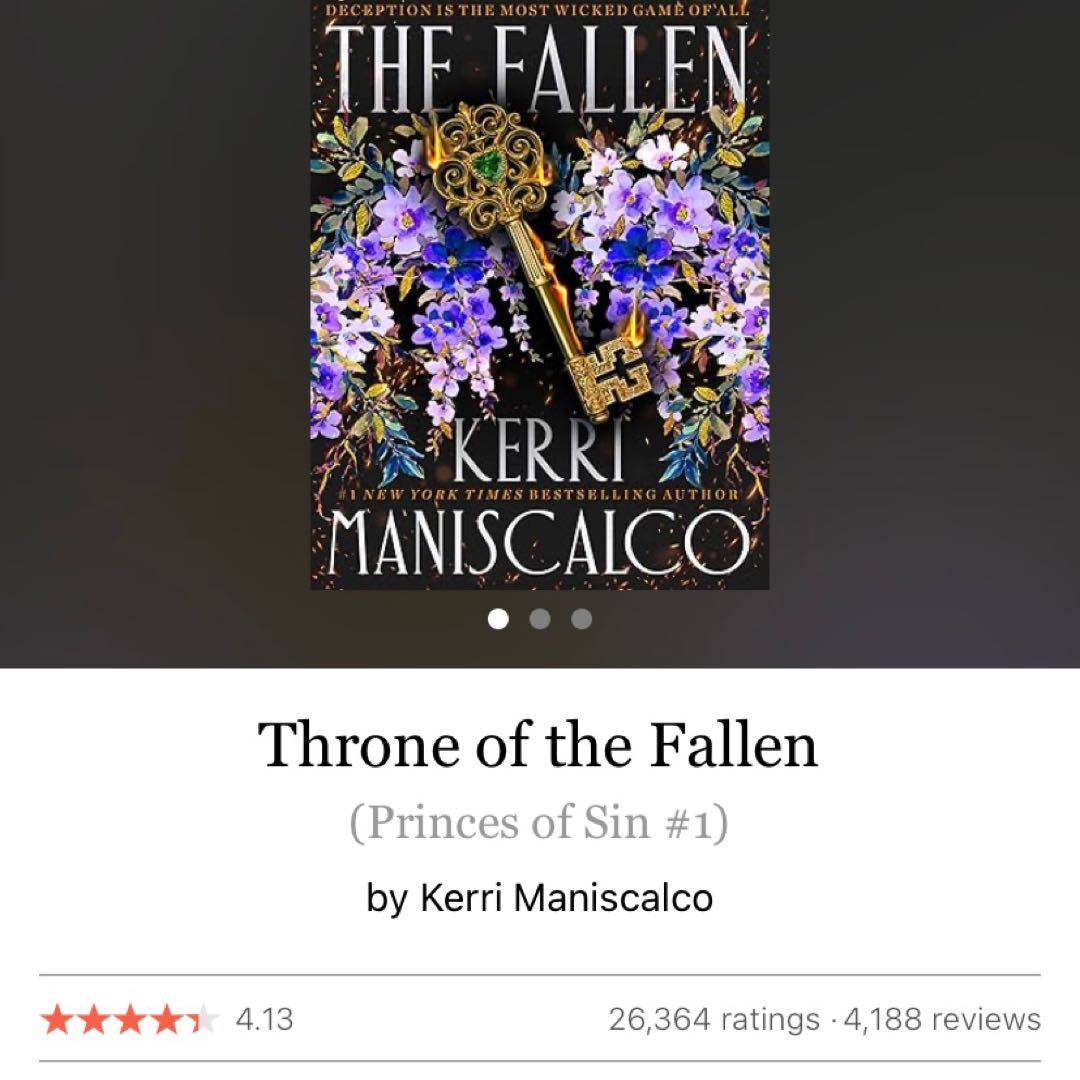Tap THE FALLEN lettering on the cover
The width and height of the screenshot is (1080, 1080).
pos(539,69)
